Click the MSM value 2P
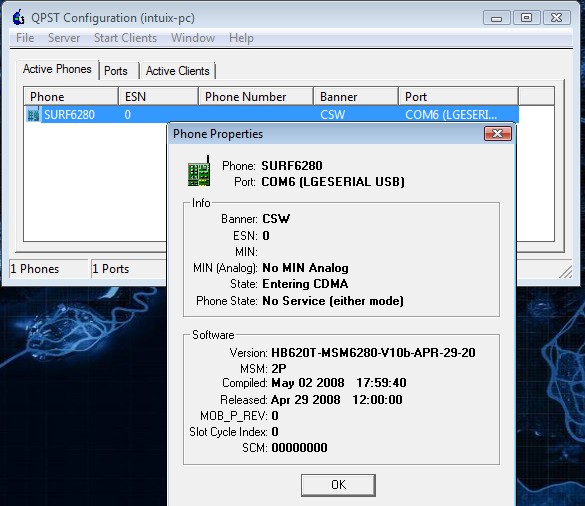 point(279,369)
